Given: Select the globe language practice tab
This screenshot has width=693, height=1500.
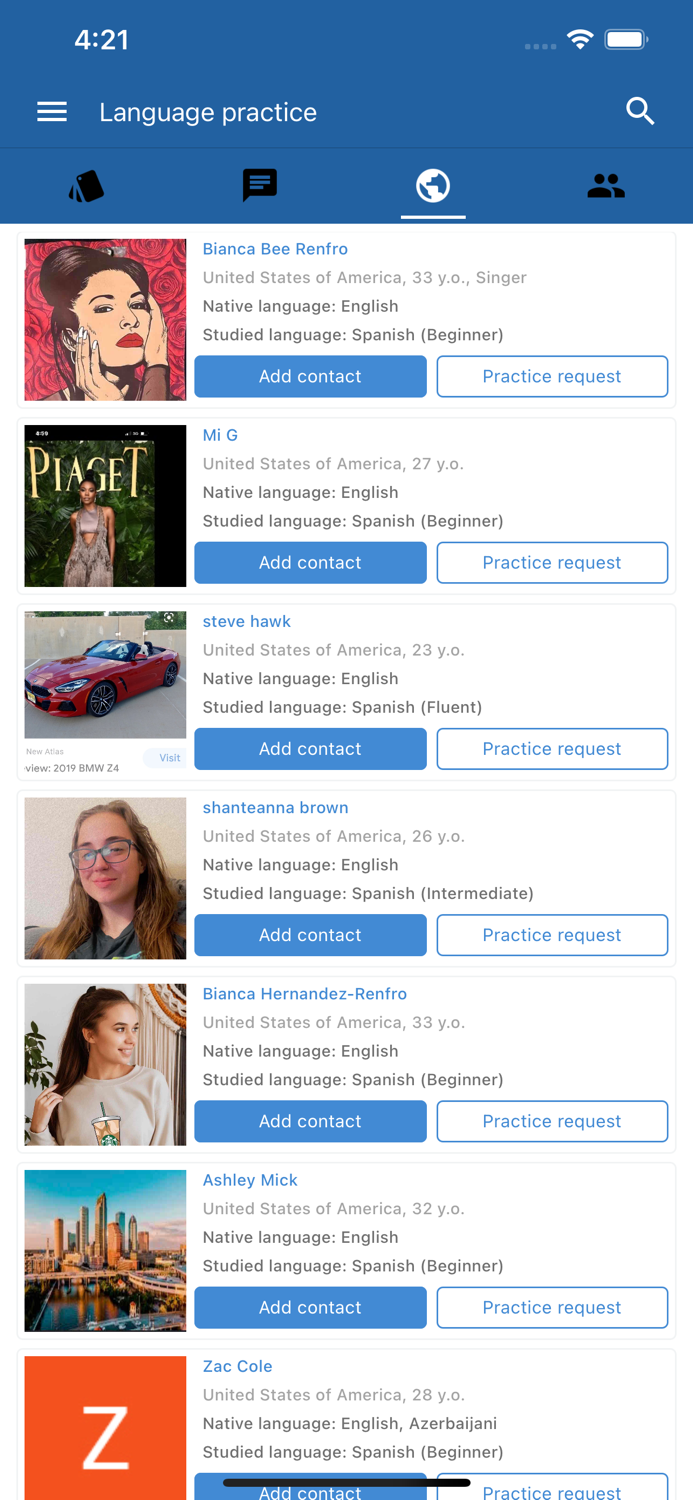Looking at the screenshot, I should point(433,186).
